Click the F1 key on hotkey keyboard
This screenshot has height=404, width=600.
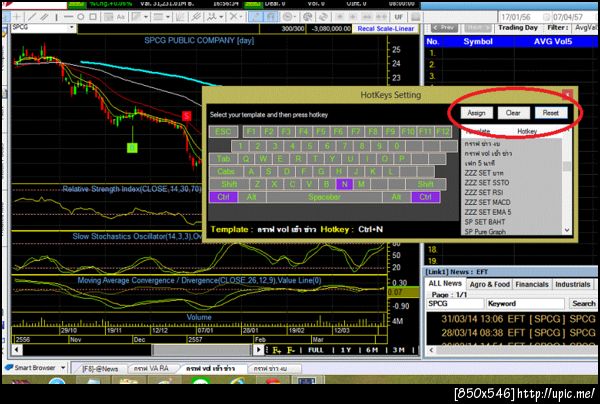coord(251,132)
